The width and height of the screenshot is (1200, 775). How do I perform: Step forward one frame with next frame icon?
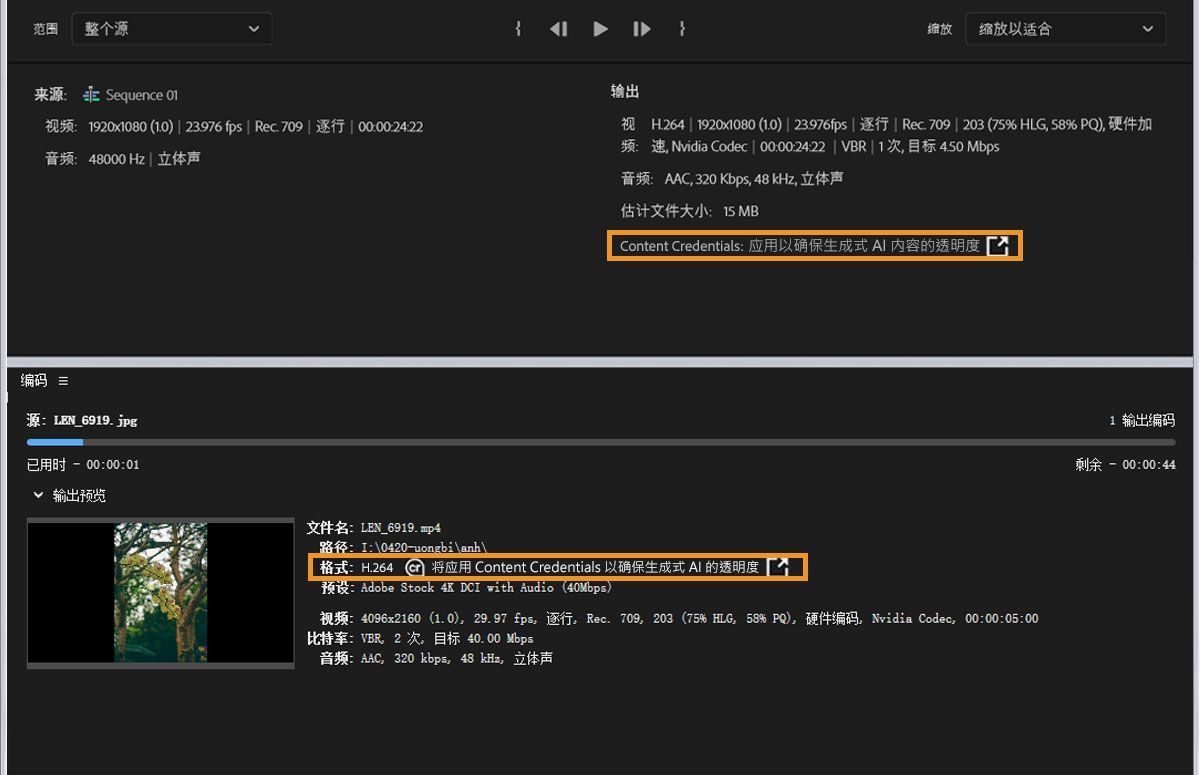[x=641, y=29]
